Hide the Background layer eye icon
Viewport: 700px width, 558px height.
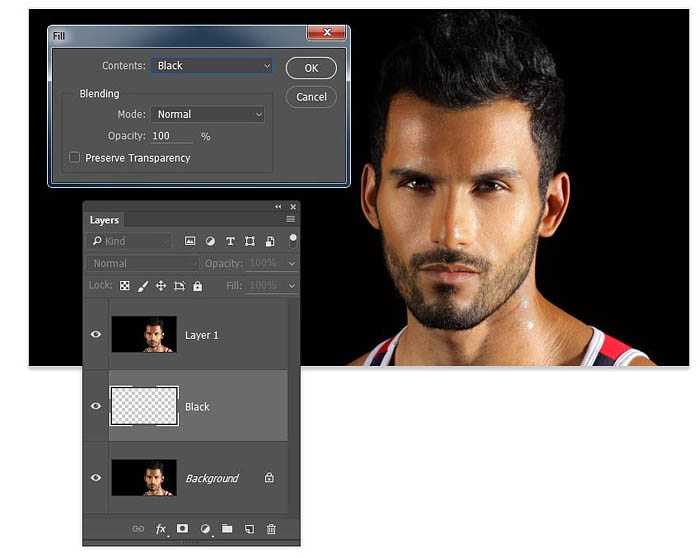click(x=96, y=478)
